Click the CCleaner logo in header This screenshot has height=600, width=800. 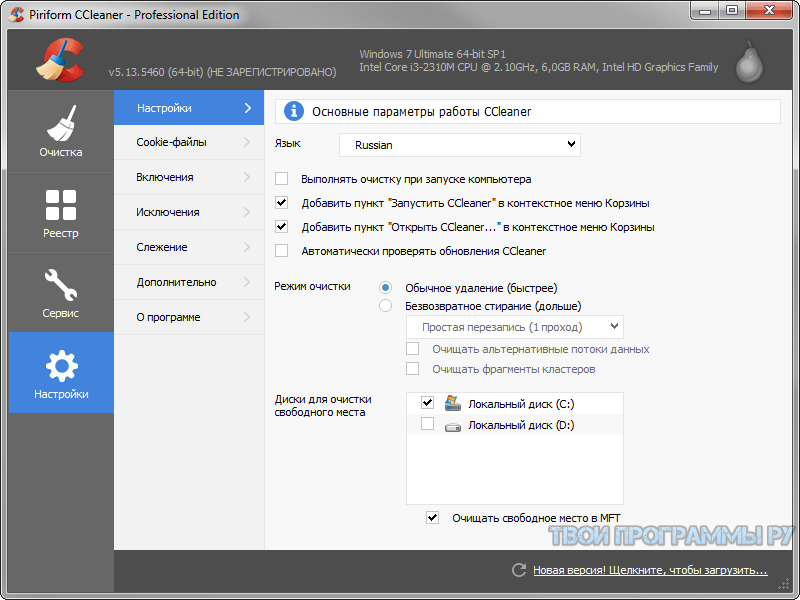(60, 60)
